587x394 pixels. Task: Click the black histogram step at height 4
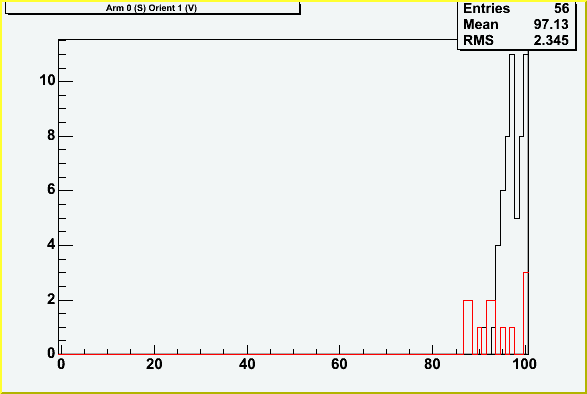(498, 300)
